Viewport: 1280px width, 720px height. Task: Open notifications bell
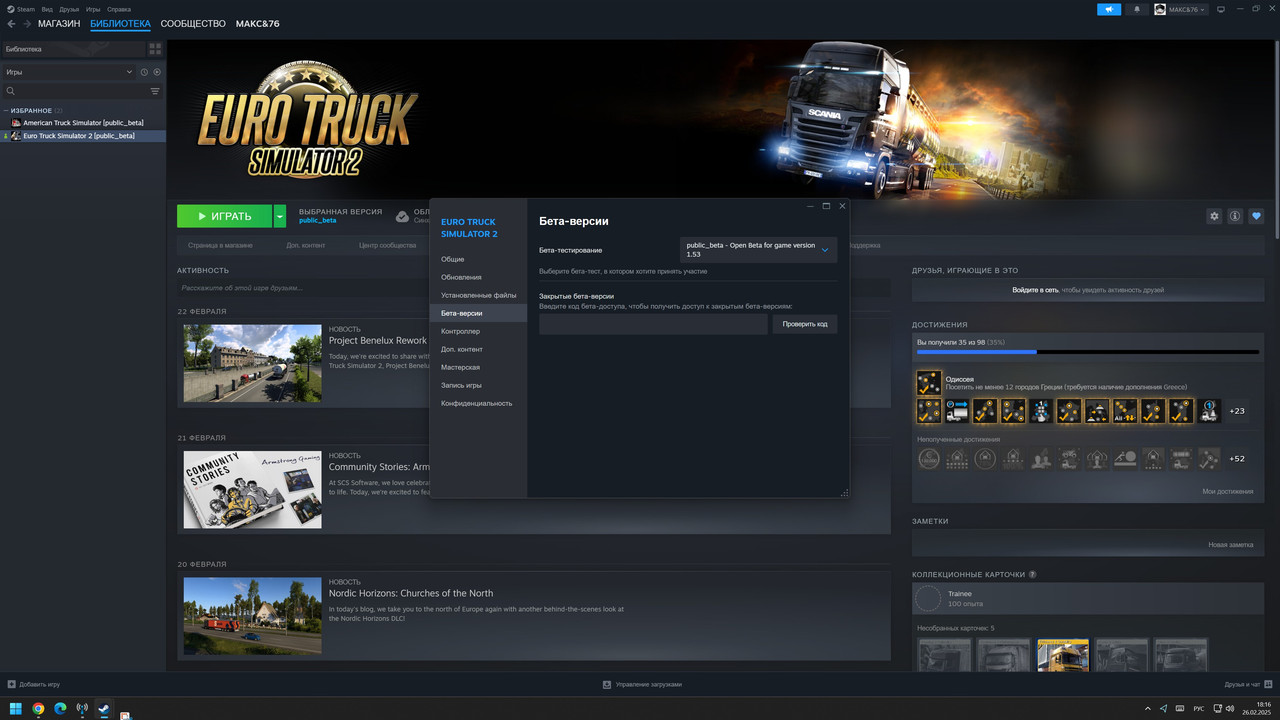[x=1137, y=9]
